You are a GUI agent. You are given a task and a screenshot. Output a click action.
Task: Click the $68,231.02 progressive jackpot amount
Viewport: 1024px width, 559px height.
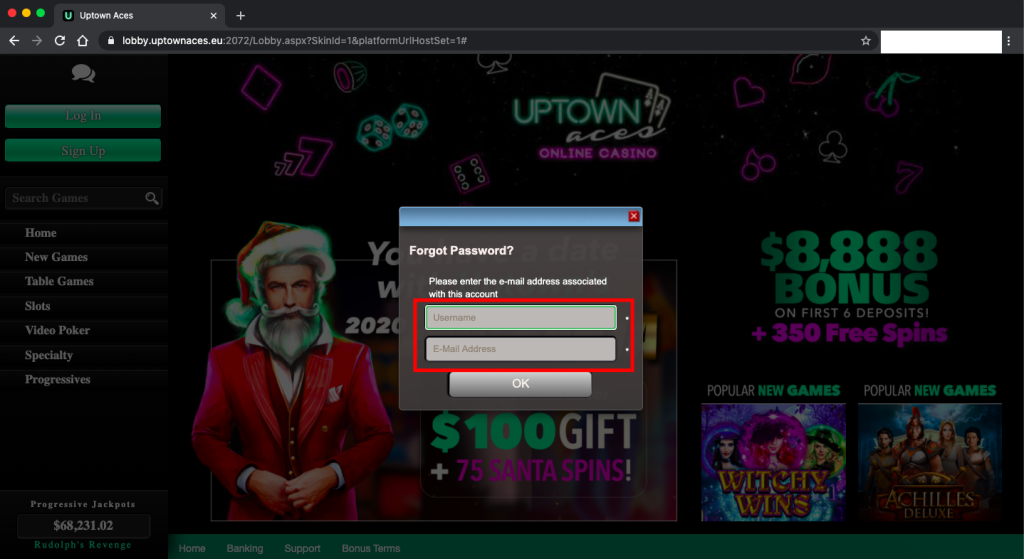(x=83, y=525)
